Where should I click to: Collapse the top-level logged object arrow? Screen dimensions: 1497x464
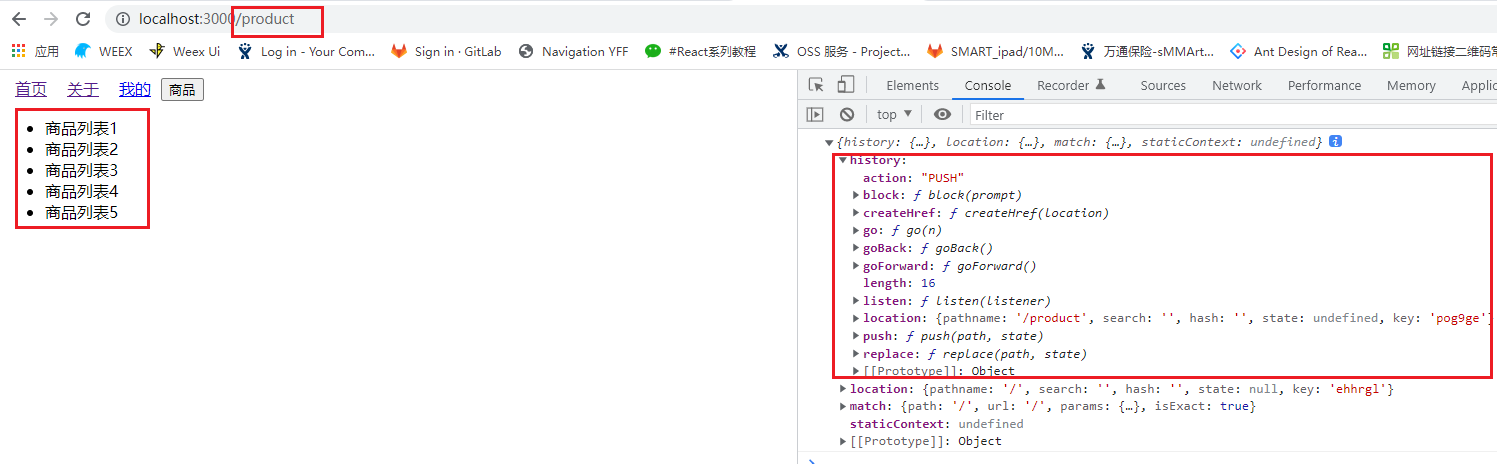(829, 142)
